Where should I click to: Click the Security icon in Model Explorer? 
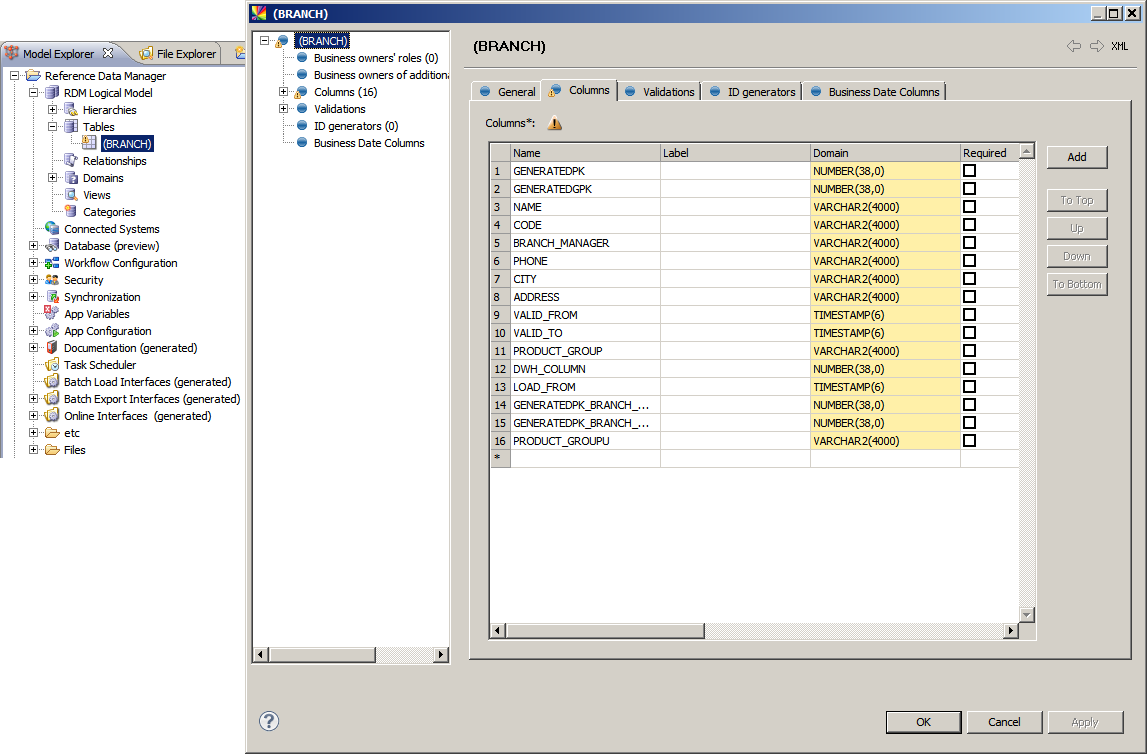[x=52, y=280]
